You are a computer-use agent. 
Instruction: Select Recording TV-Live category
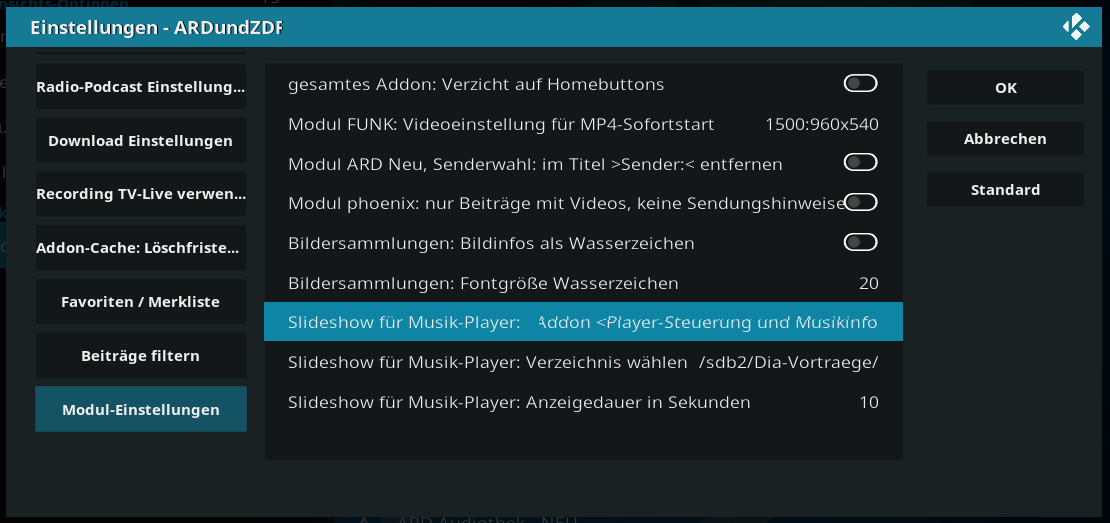click(141, 194)
